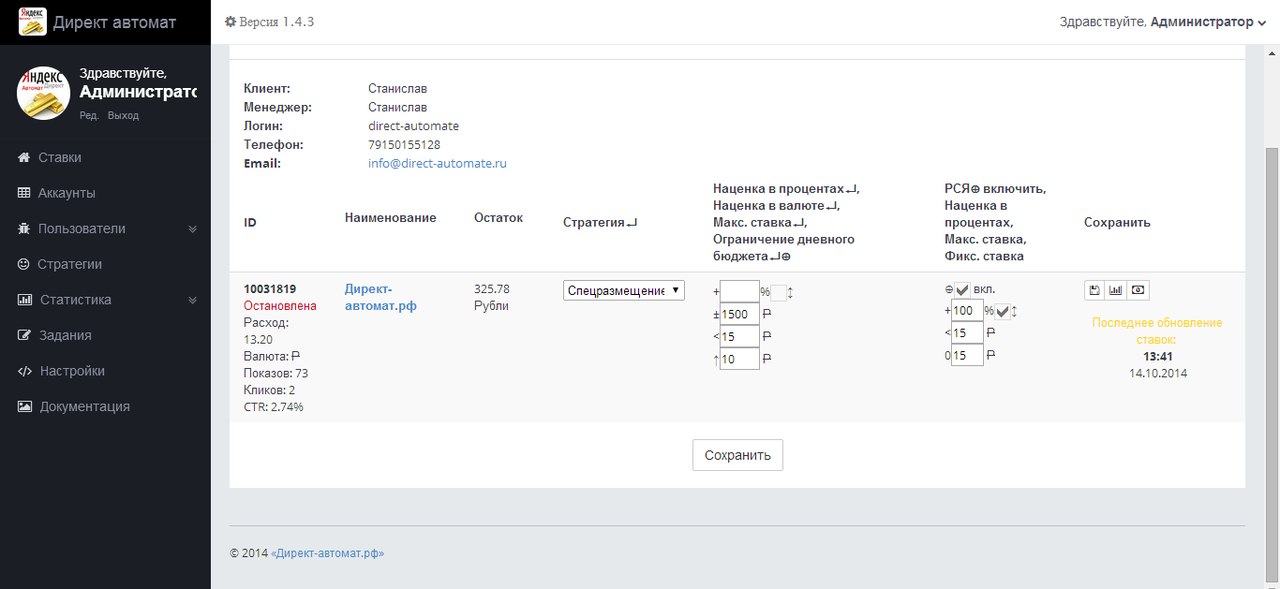
Task: Open the info@direct-automate.ru email link
Action: (437, 163)
